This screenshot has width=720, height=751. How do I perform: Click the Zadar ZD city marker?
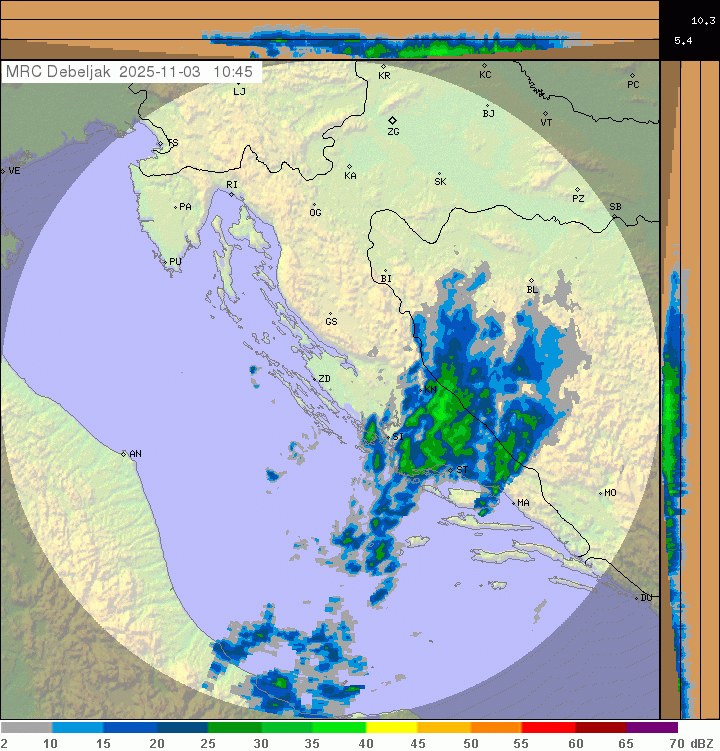point(312,379)
